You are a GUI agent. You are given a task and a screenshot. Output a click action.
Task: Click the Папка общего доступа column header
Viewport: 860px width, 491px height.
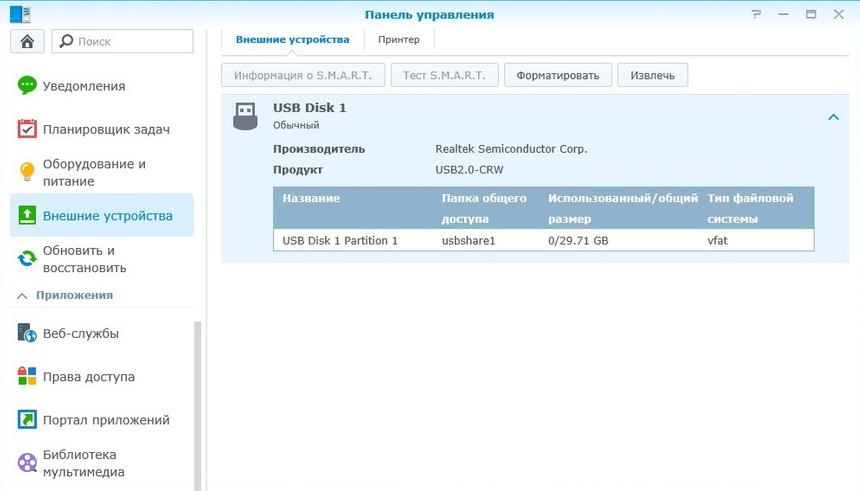[x=484, y=208]
